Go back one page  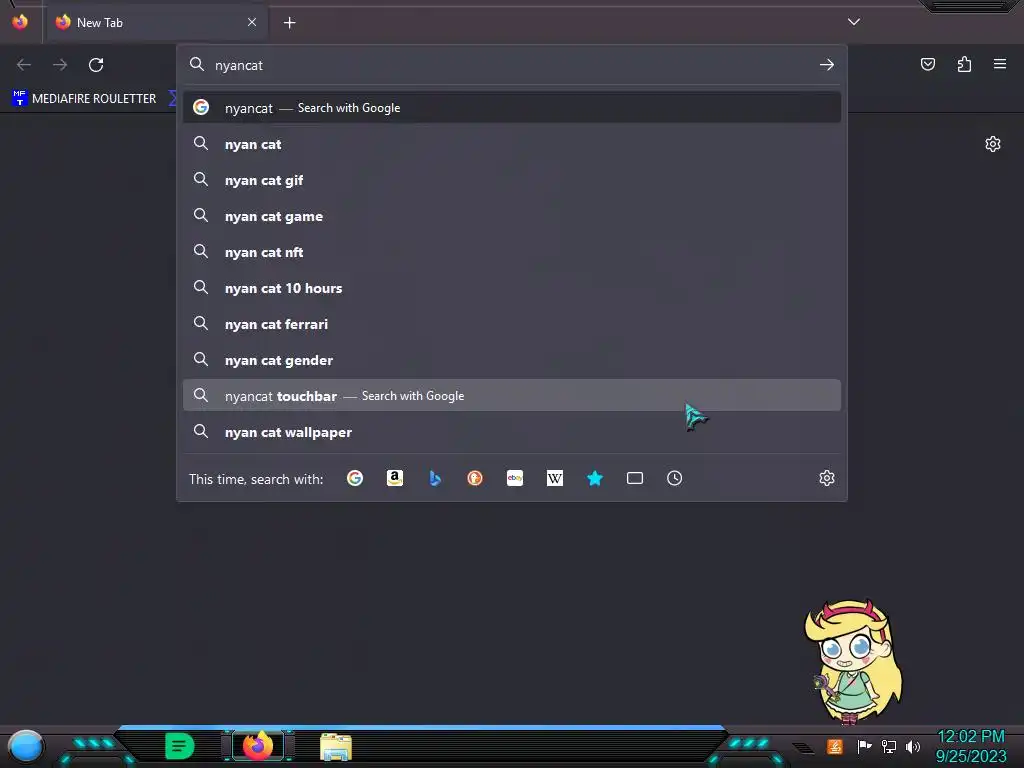click(24, 65)
